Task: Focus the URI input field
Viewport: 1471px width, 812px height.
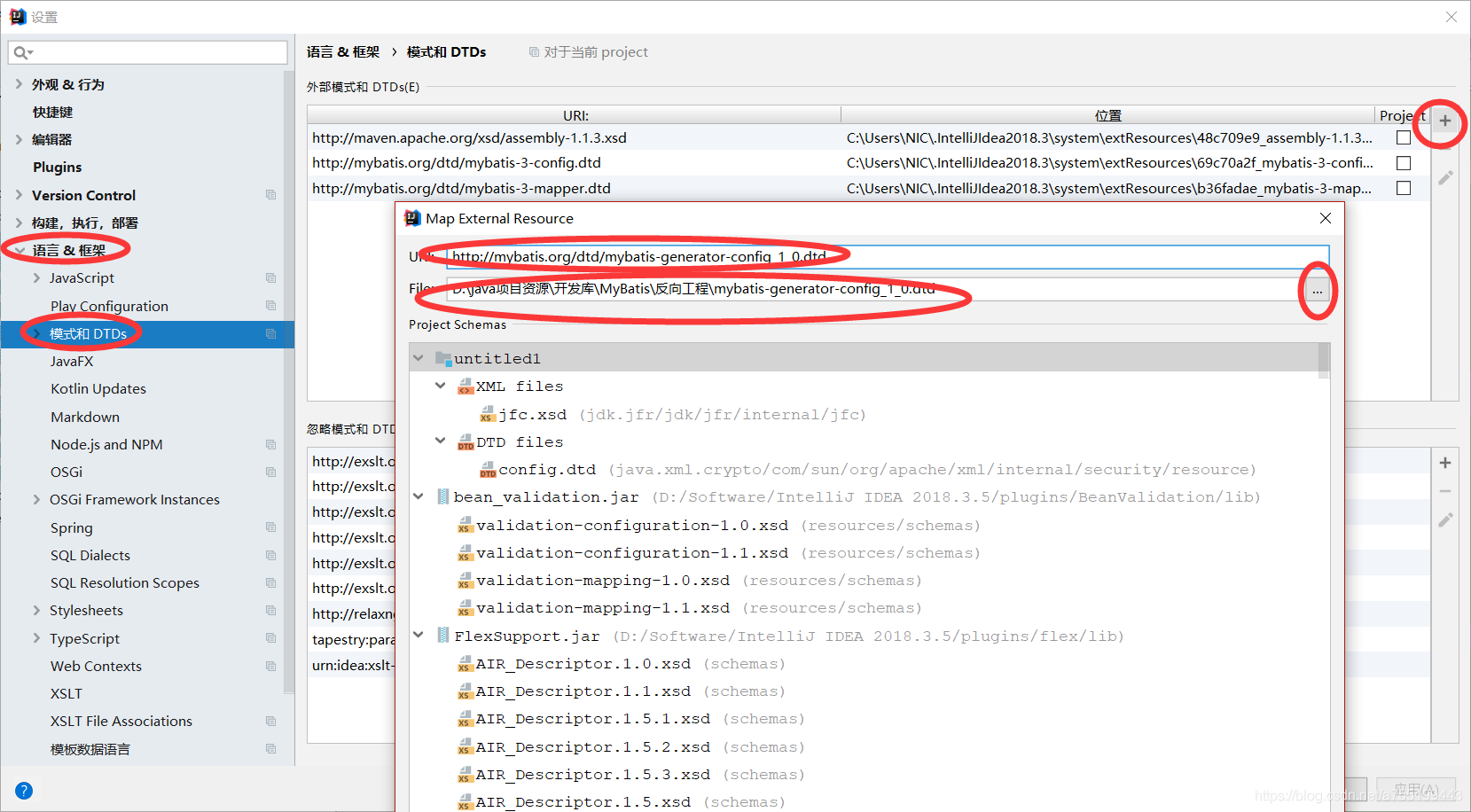Action: click(x=887, y=256)
